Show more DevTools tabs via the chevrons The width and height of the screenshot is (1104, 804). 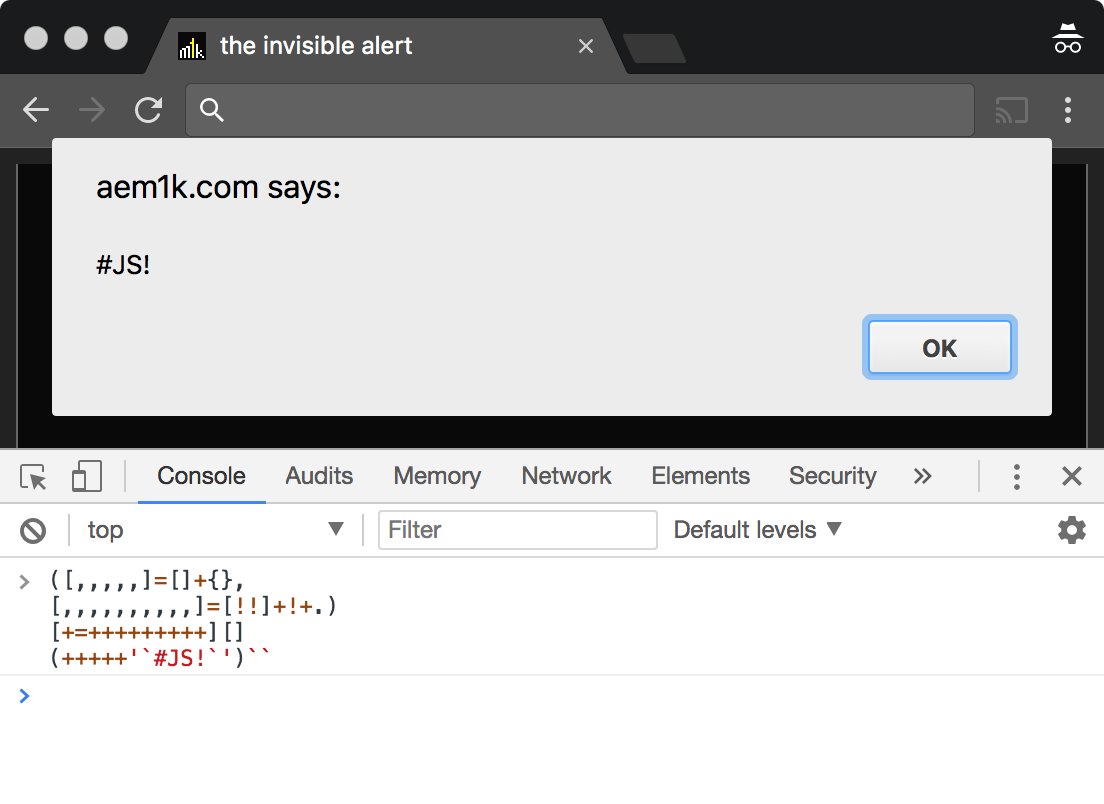tap(922, 477)
